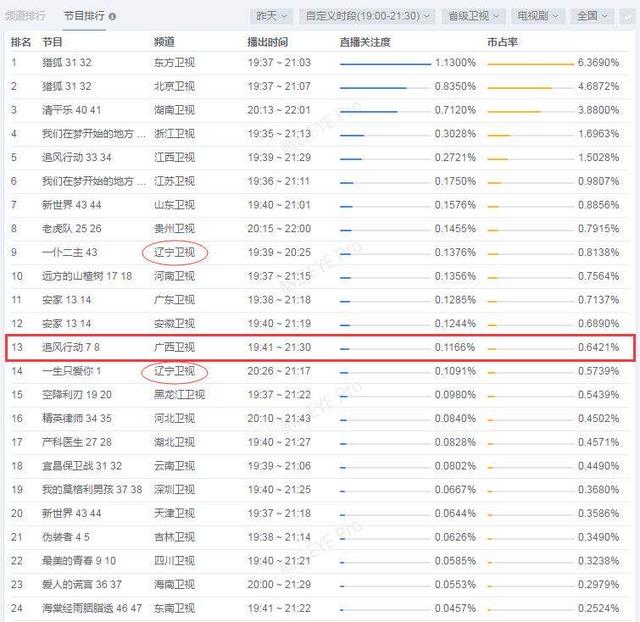640x622 pixels.
Task: Click 天津卫视 channel cell
Action: (x=174, y=513)
